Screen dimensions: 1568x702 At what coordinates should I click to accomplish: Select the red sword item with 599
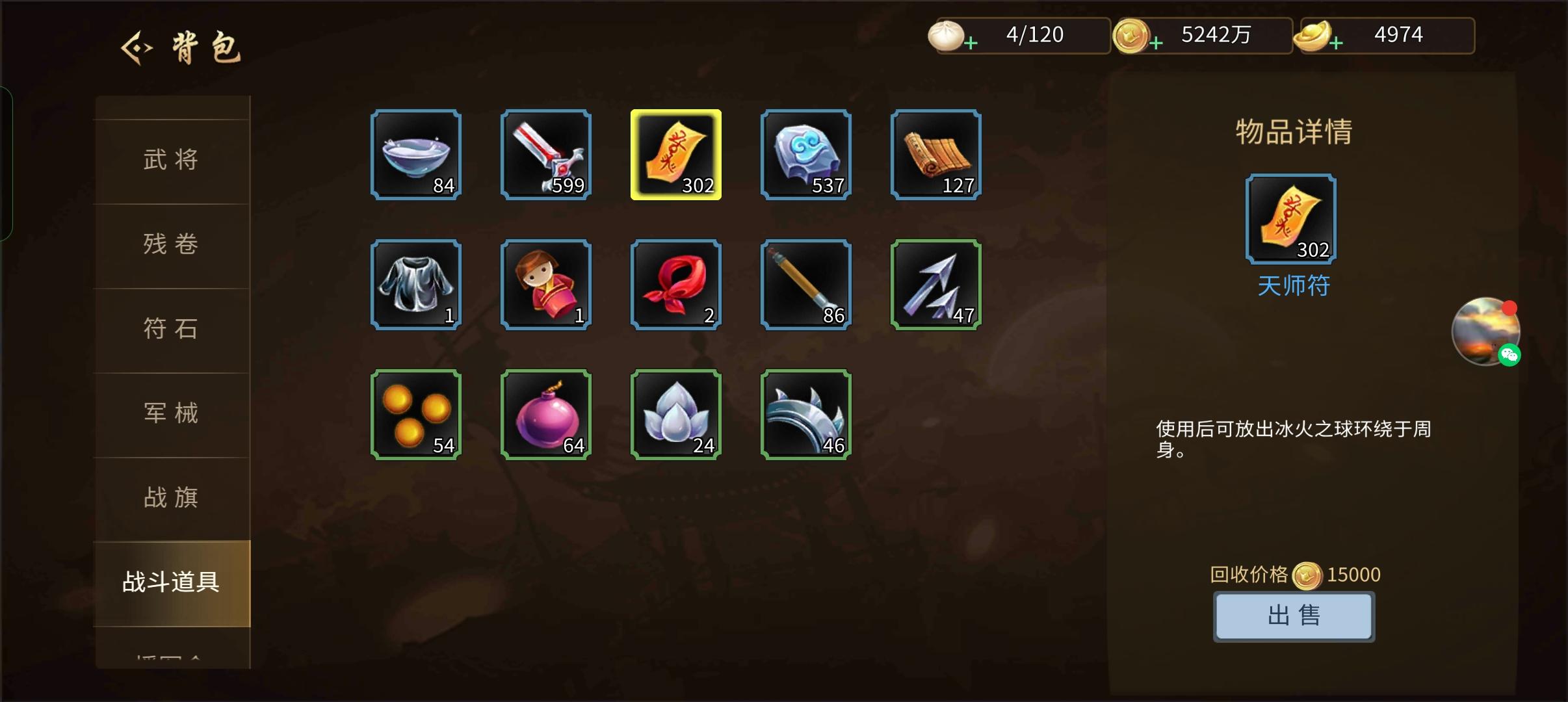click(546, 155)
